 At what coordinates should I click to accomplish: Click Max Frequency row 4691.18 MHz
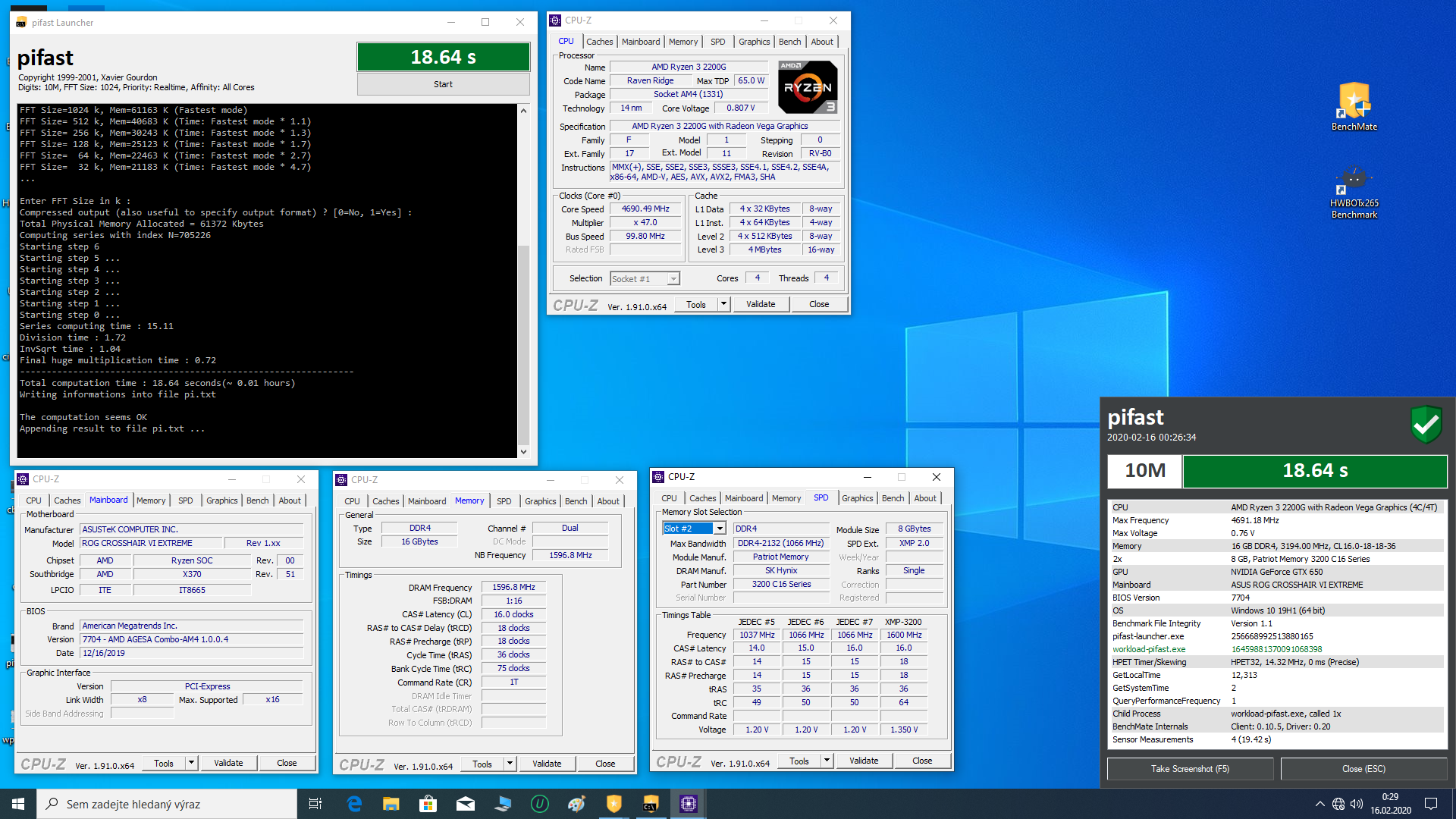pos(1277,520)
